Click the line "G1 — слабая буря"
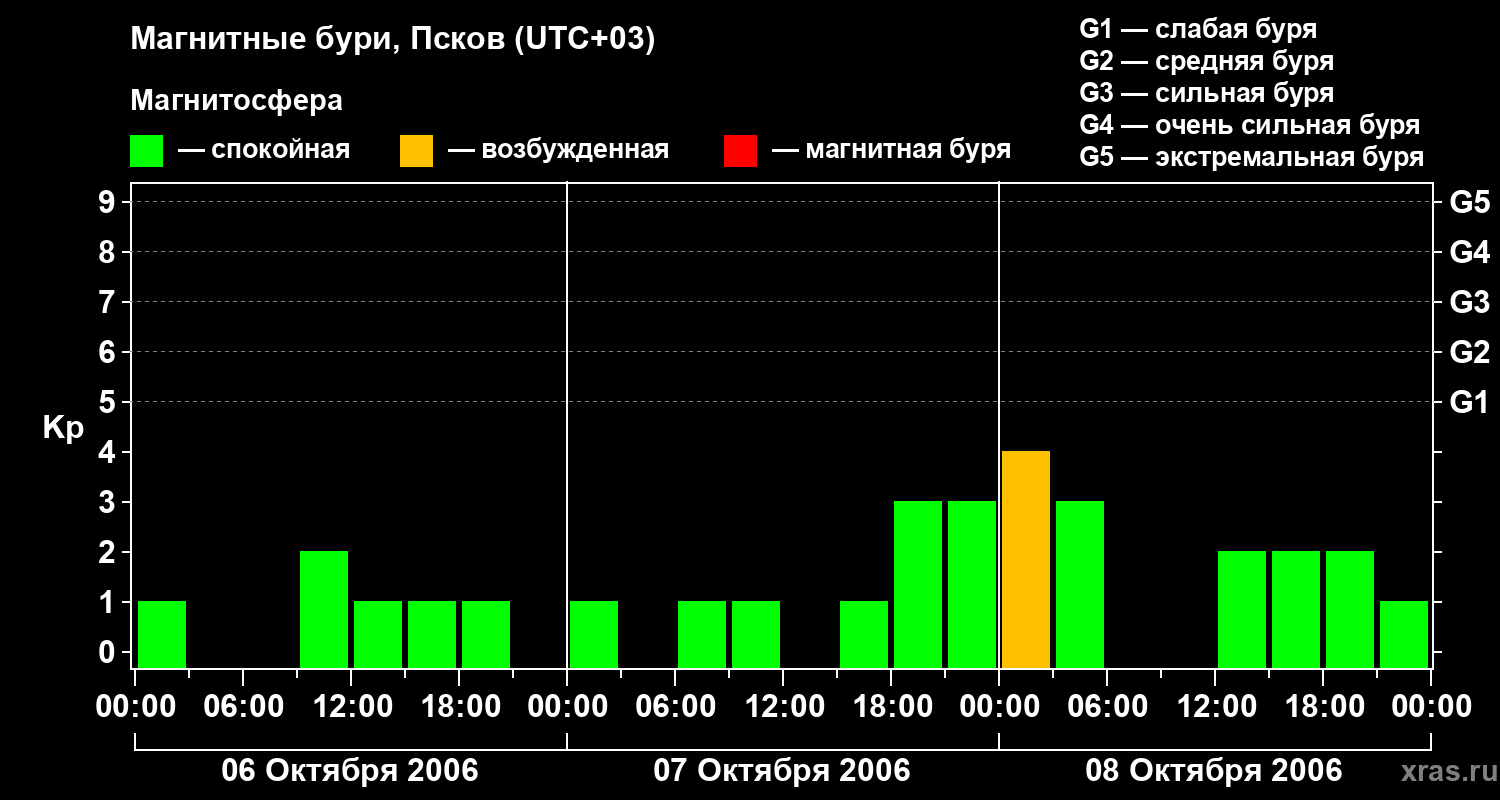 pyautogui.click(x=1198, y=29)
